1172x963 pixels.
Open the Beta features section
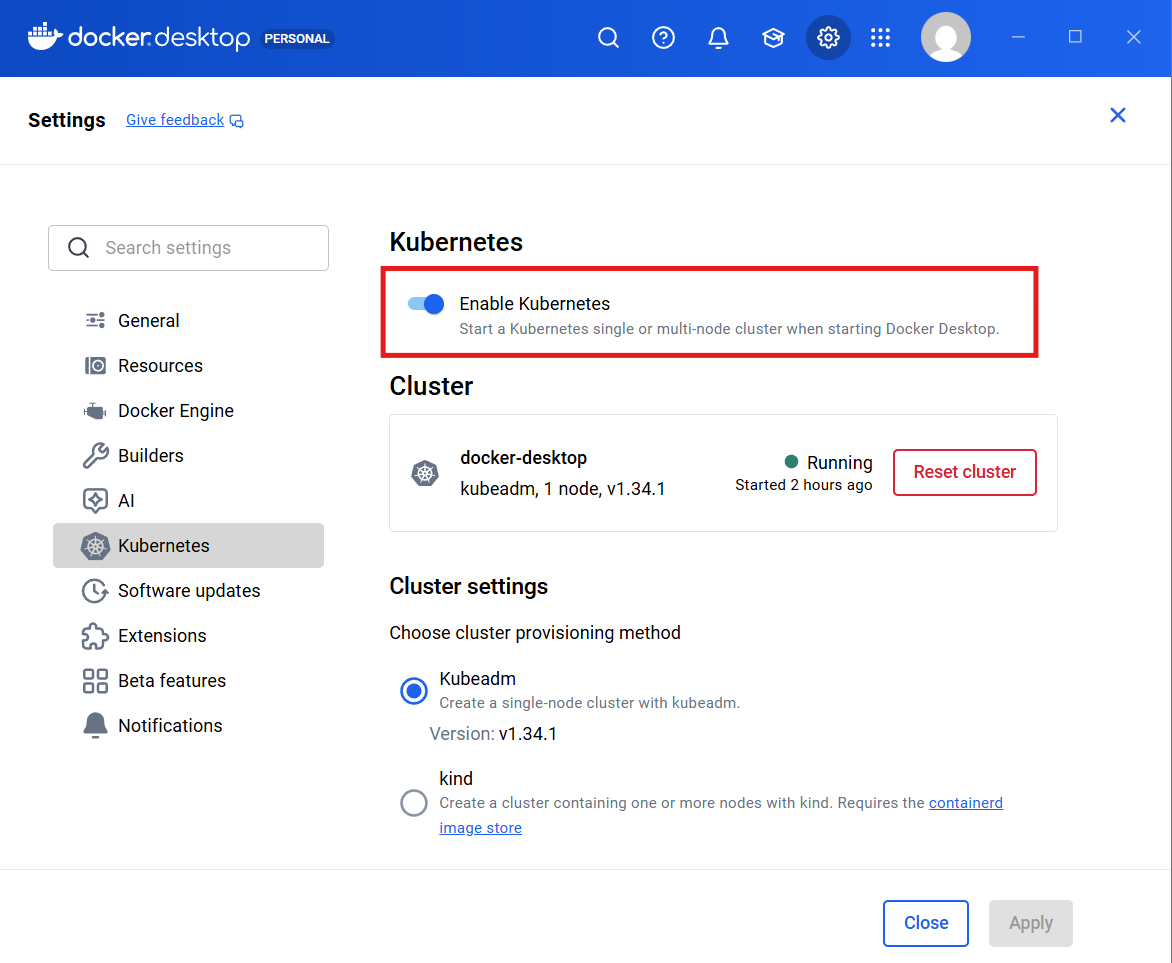(188, 680)
